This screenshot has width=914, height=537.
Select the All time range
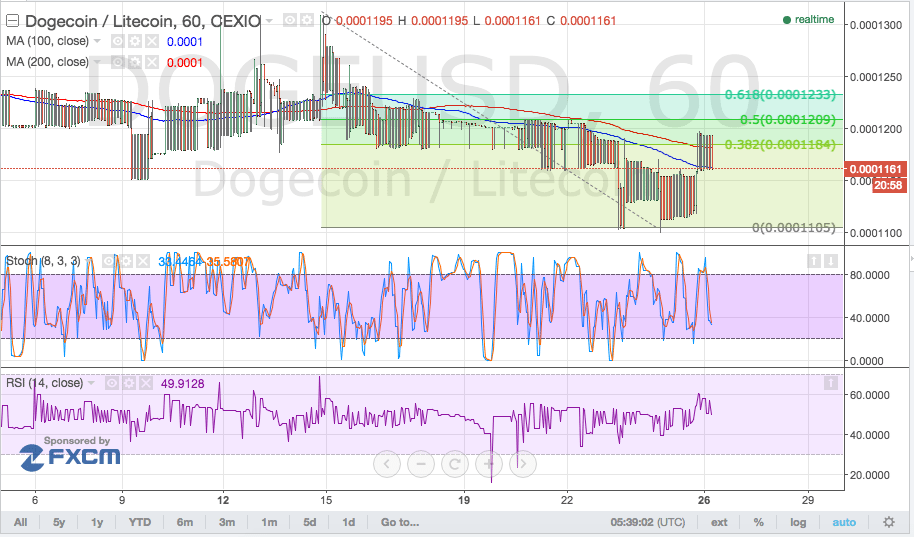pyautogui.click(x=20, y=522)
